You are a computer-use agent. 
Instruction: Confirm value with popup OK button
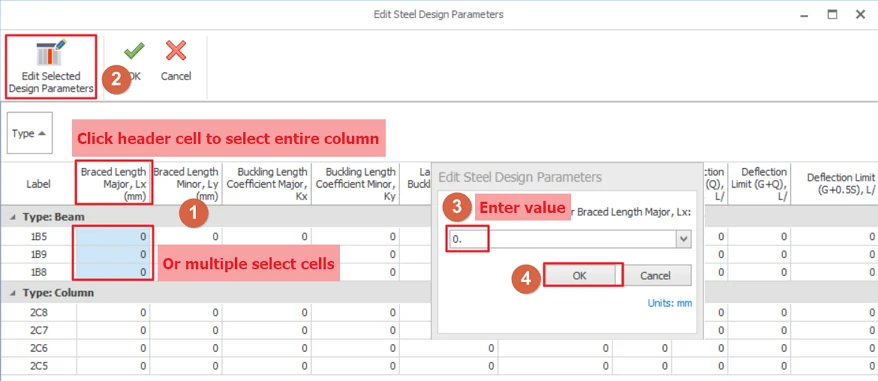(580, 276)
